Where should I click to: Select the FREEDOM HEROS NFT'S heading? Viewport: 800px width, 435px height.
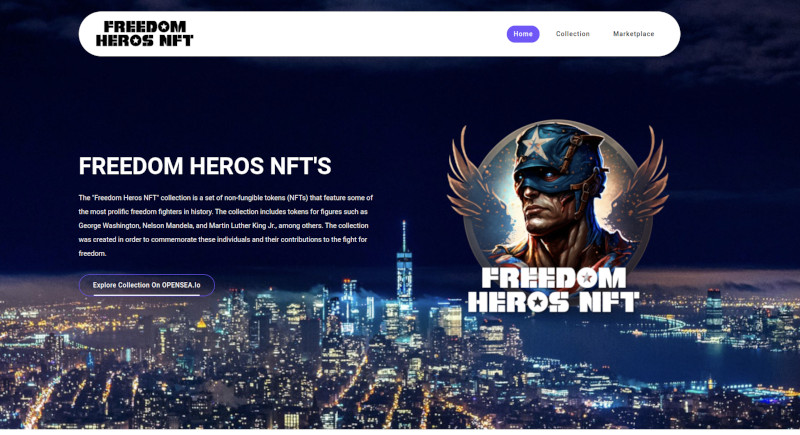point(205,166)
